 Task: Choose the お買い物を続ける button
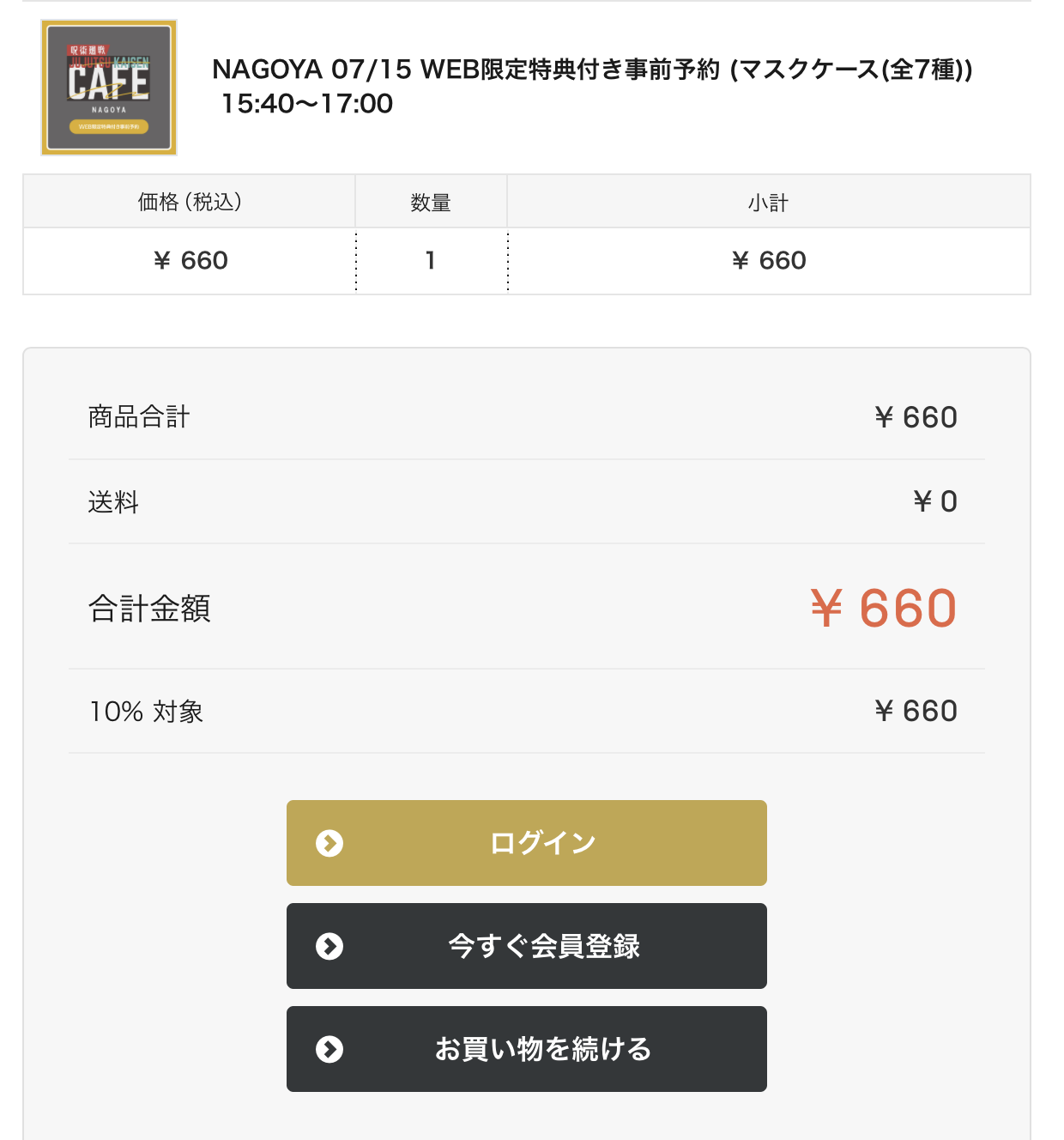click(527, 1049)
